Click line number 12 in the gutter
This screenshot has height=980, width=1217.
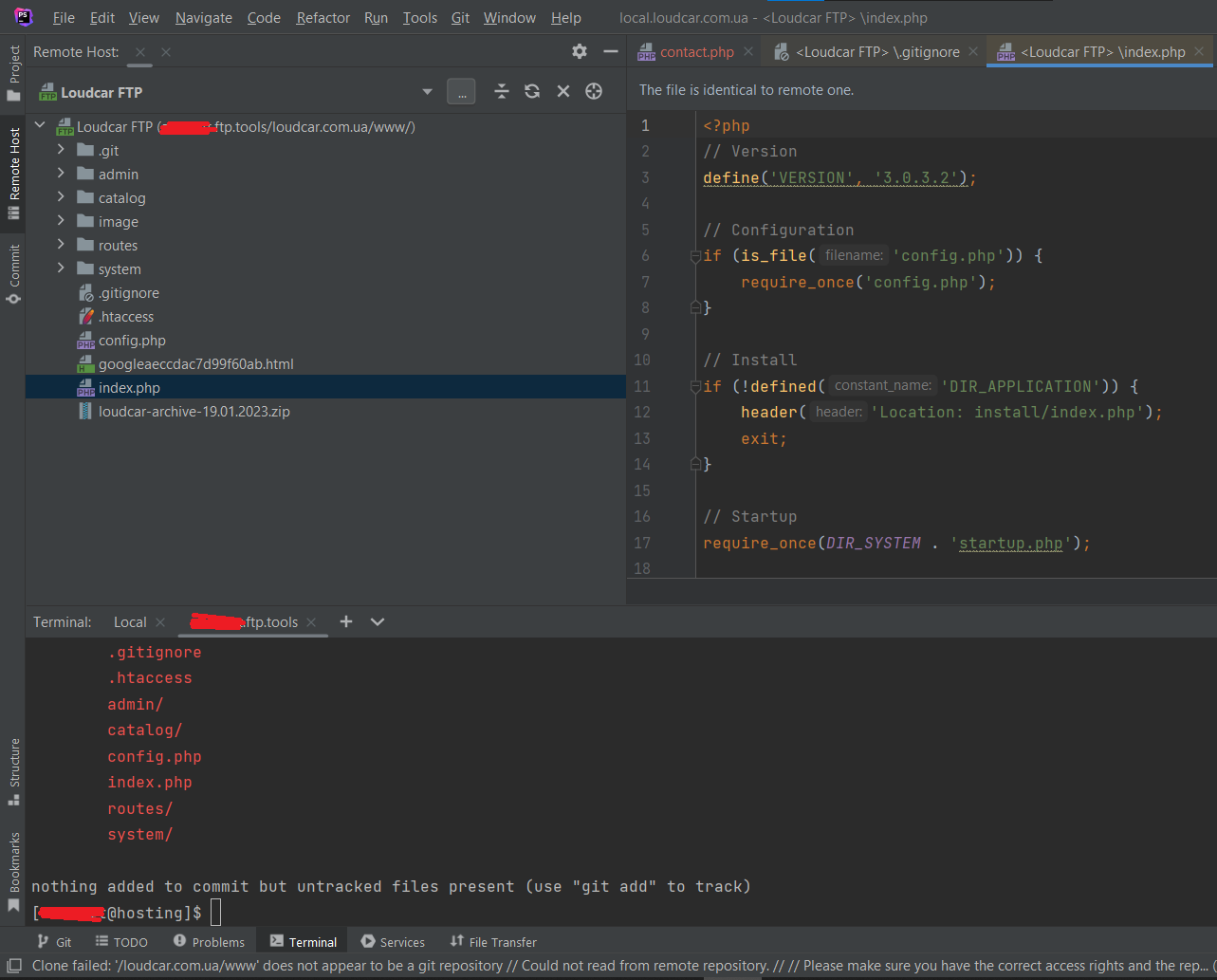(x=641, y=412)
